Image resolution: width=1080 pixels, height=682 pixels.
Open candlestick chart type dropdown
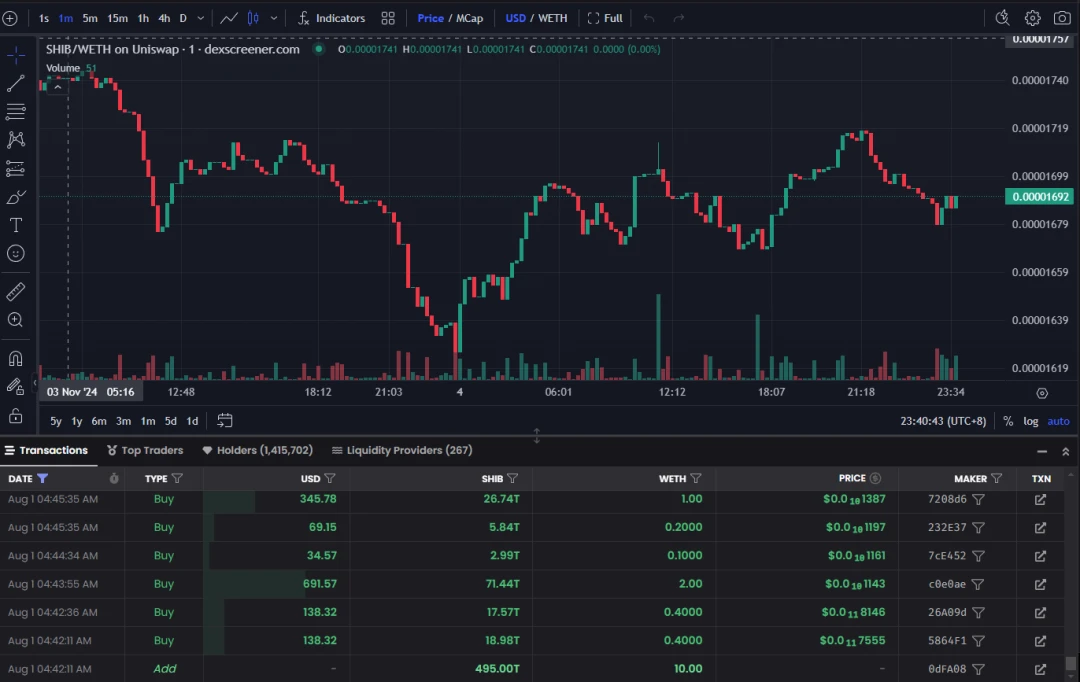(274, 18)
